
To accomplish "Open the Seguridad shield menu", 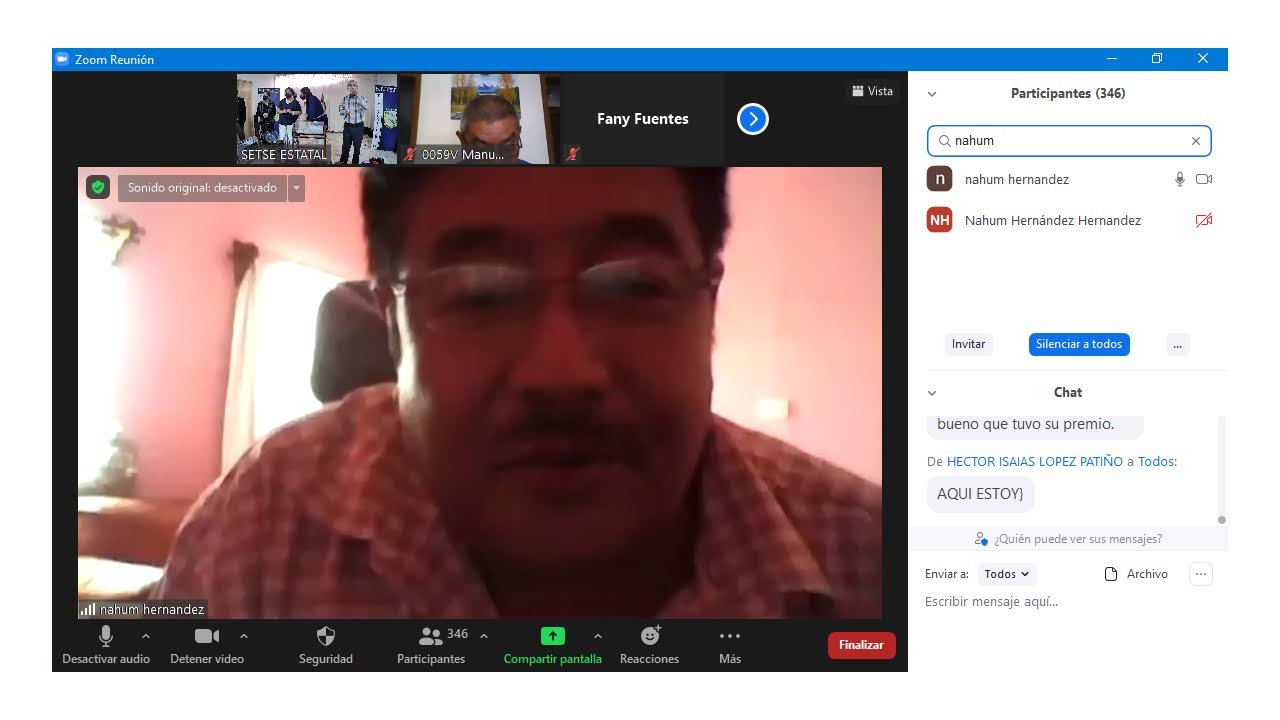I will [326, 645].
